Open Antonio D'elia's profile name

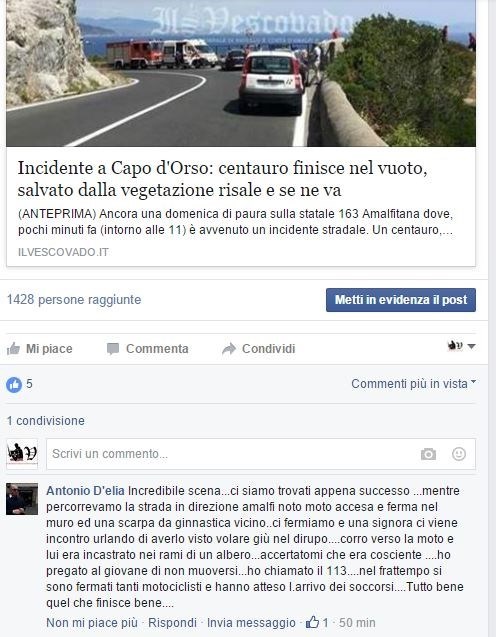[85, 491]
